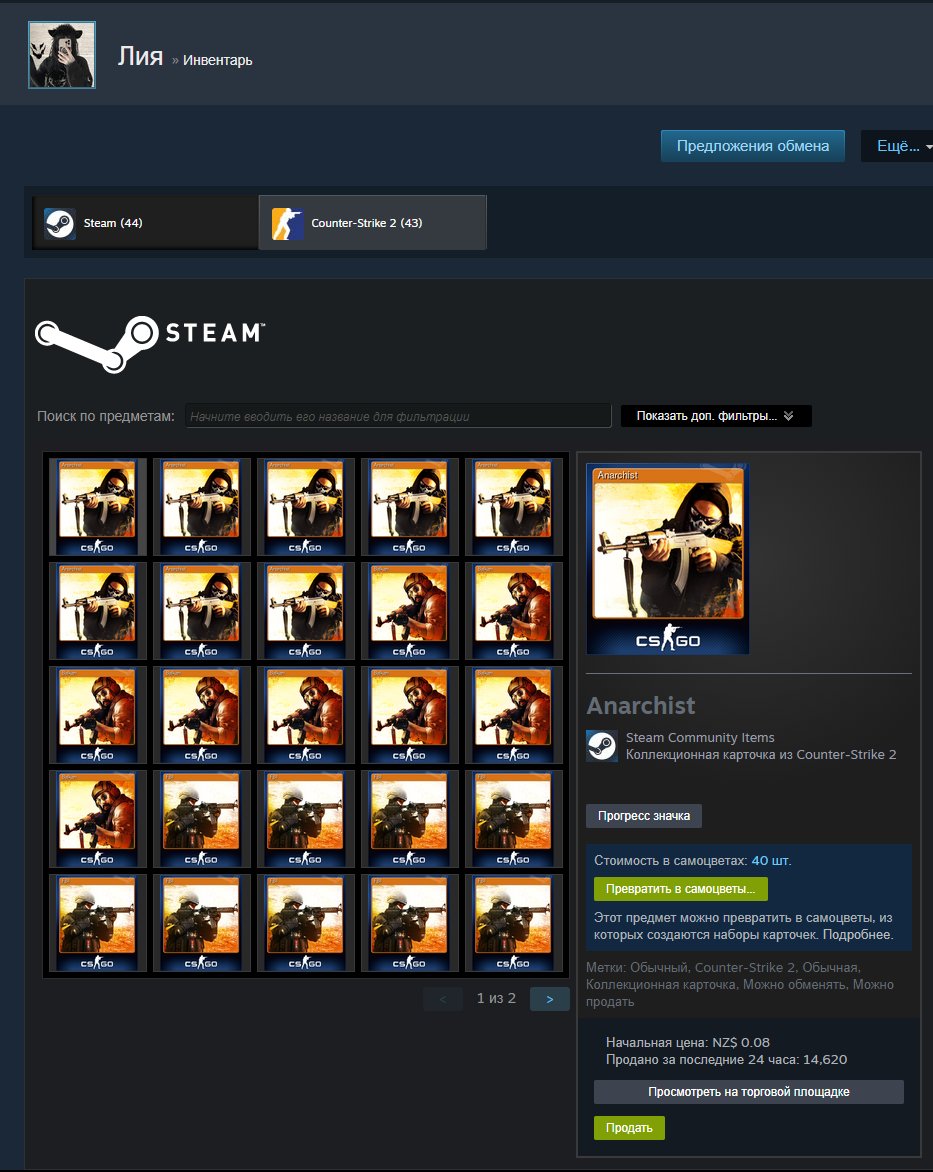The image size is (933, 1172).
Task: Click the Anarchist item title heading
Action: pos(641,706)
